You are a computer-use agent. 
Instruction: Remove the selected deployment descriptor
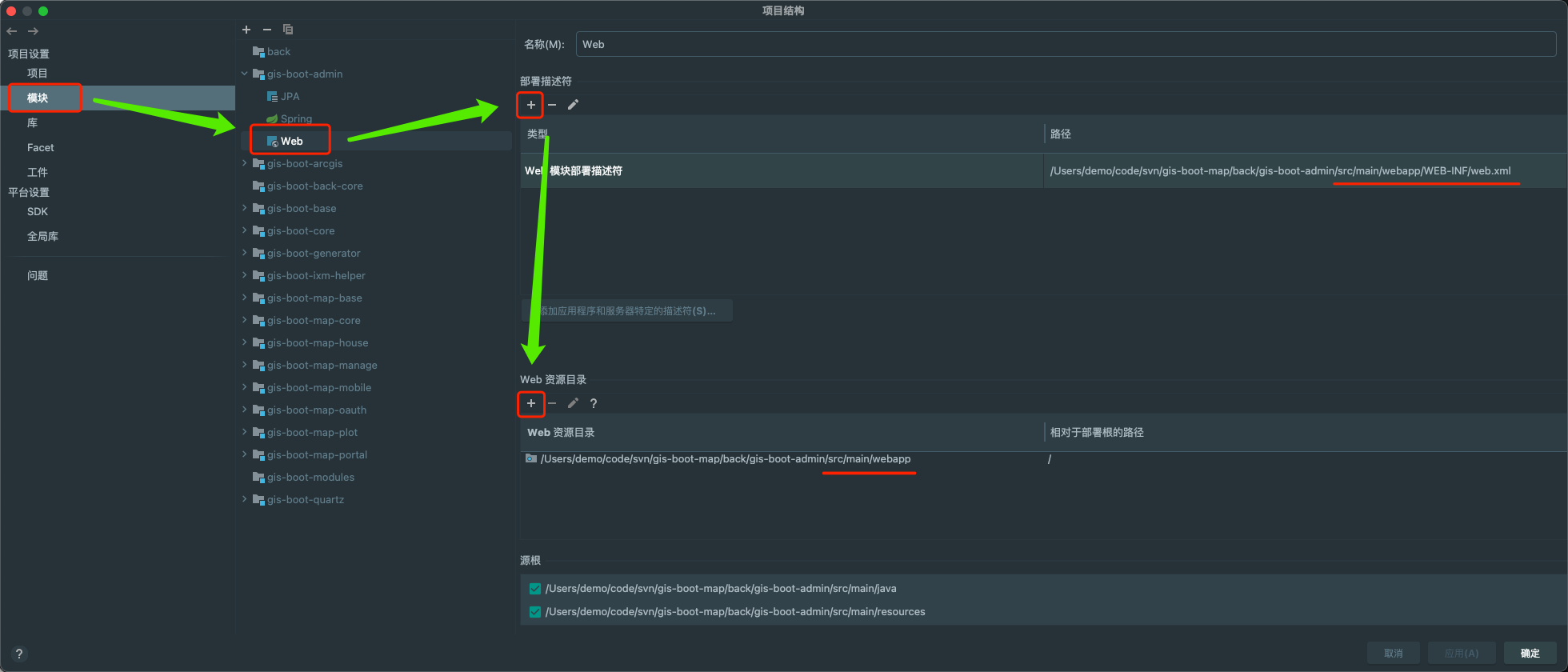coord(552,105)
